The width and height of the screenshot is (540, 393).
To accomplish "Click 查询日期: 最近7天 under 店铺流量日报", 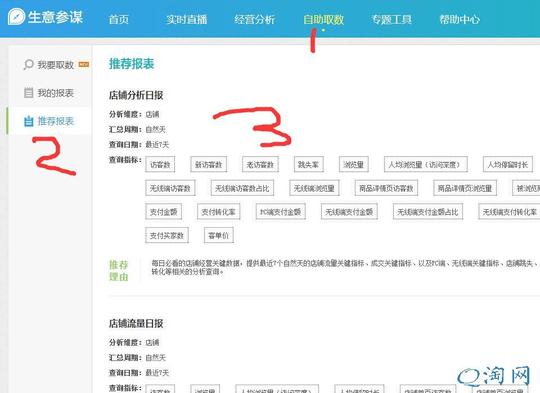I will coord(139,373).
